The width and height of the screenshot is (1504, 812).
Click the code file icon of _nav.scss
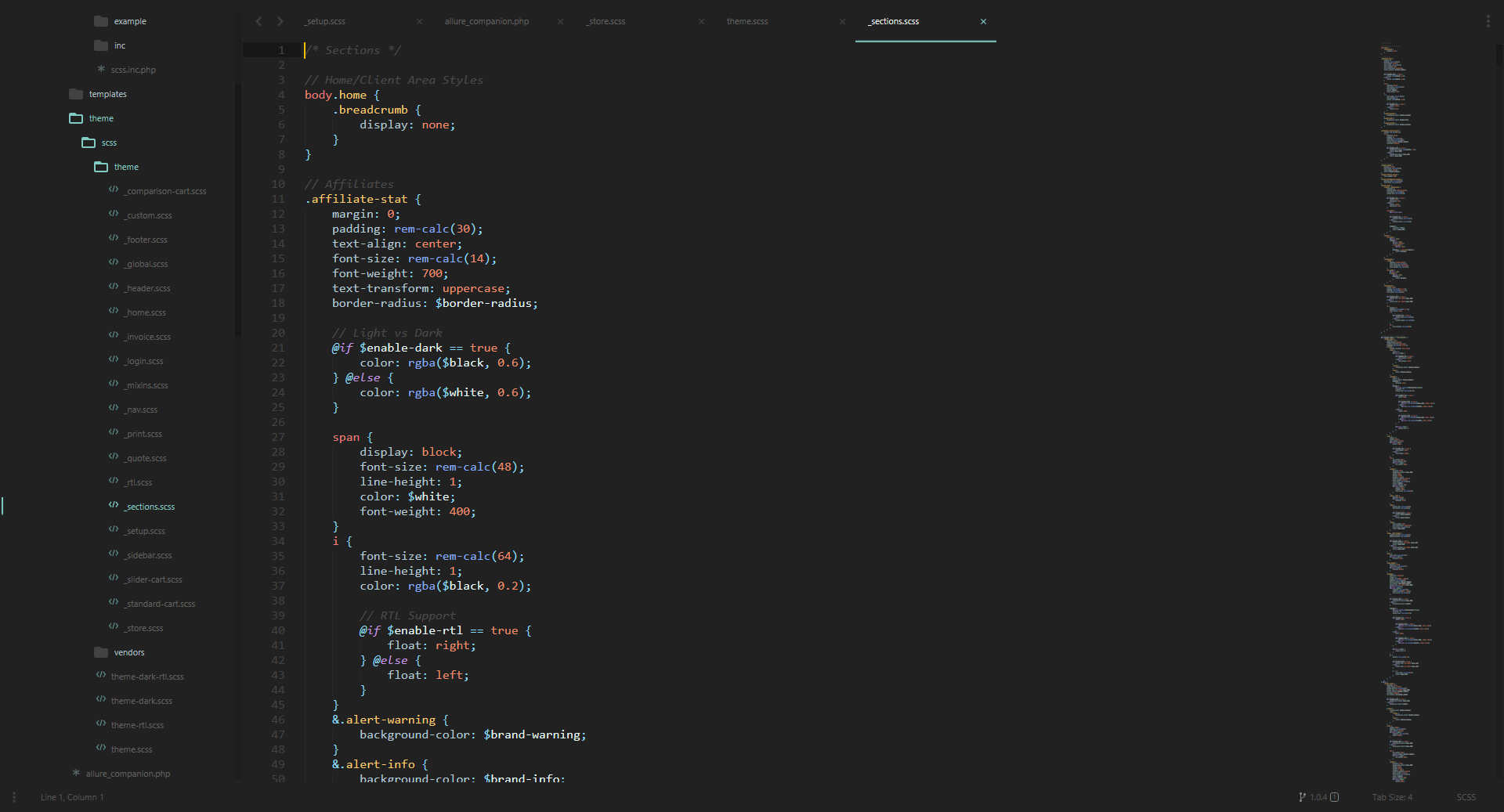114,408
